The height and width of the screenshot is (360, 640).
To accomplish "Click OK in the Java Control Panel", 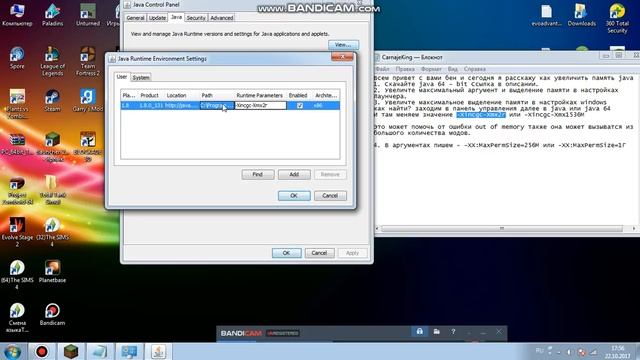I will 287,253.
